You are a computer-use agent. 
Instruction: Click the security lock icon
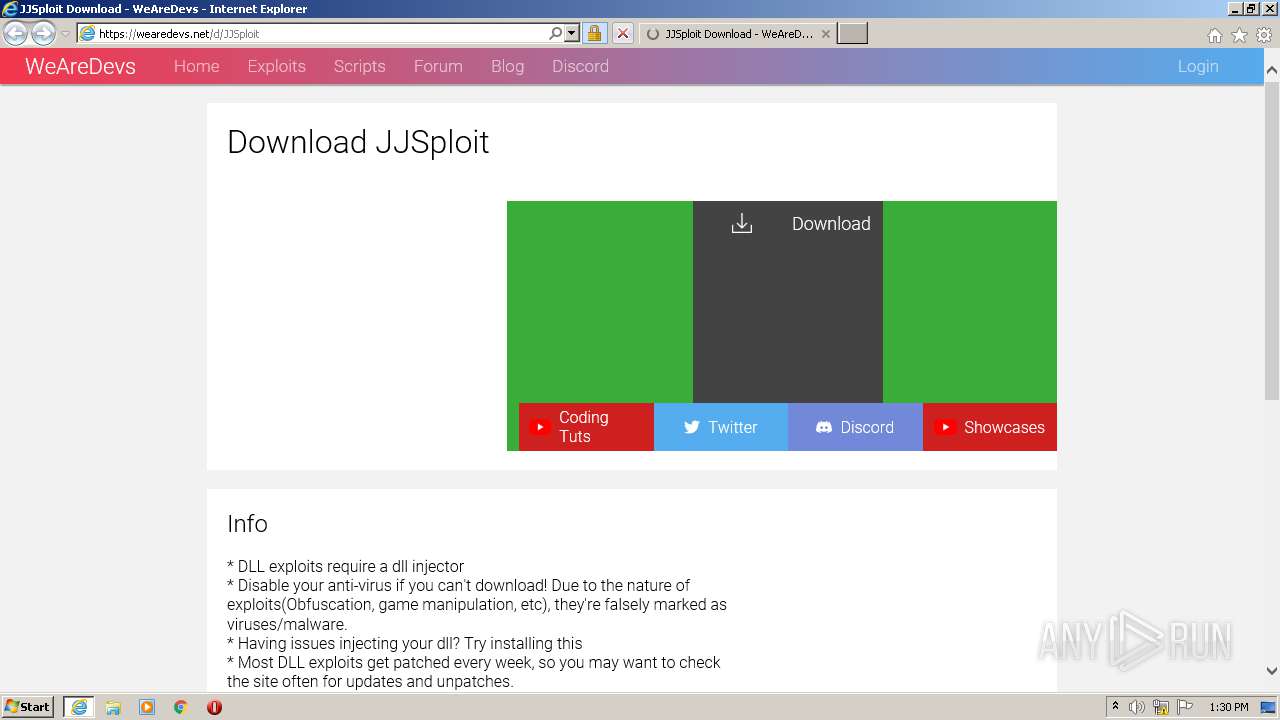click(594, 33)
